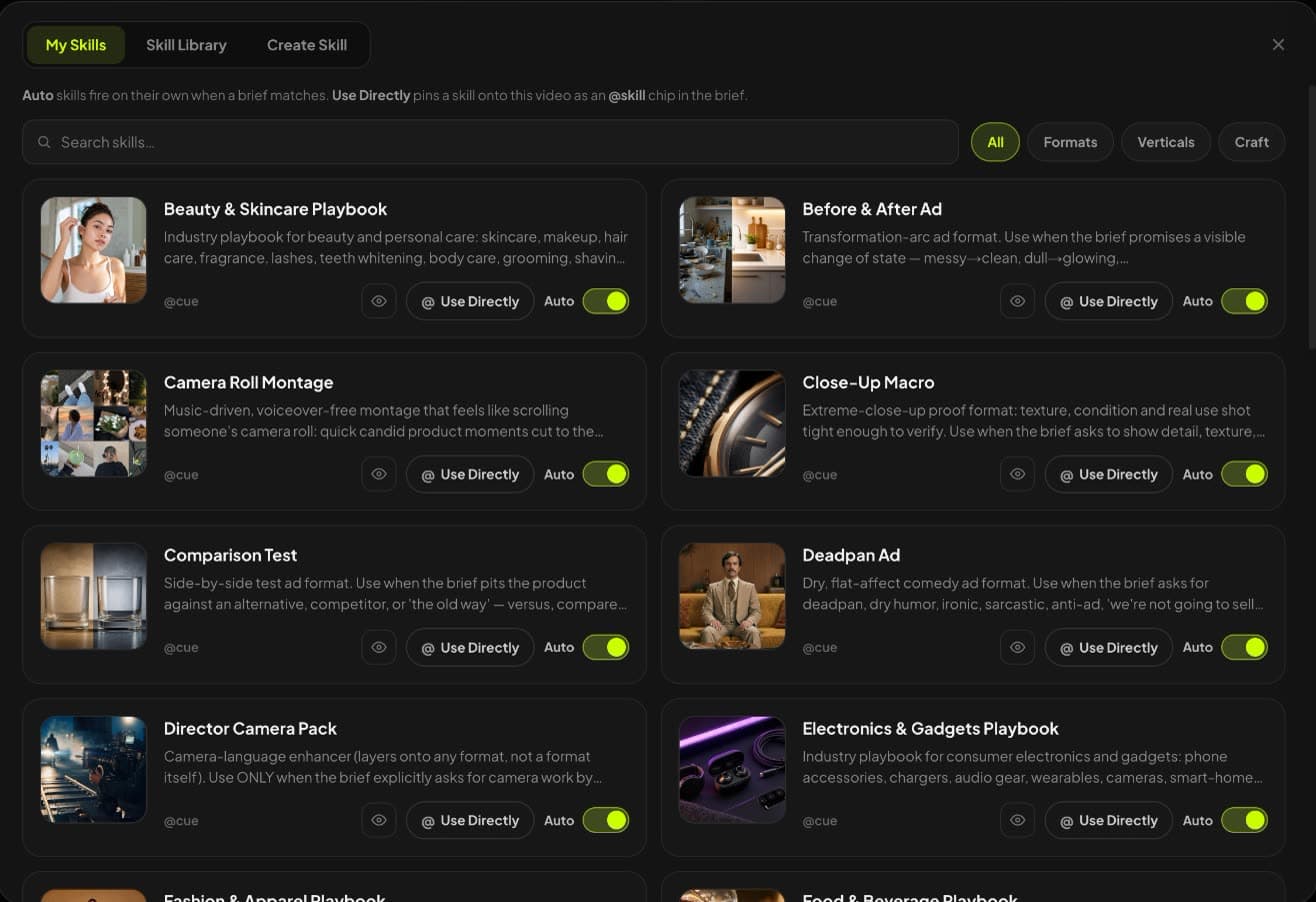Disable Auto on Electronics & Gadgets Playbook

click(1244, 820)
